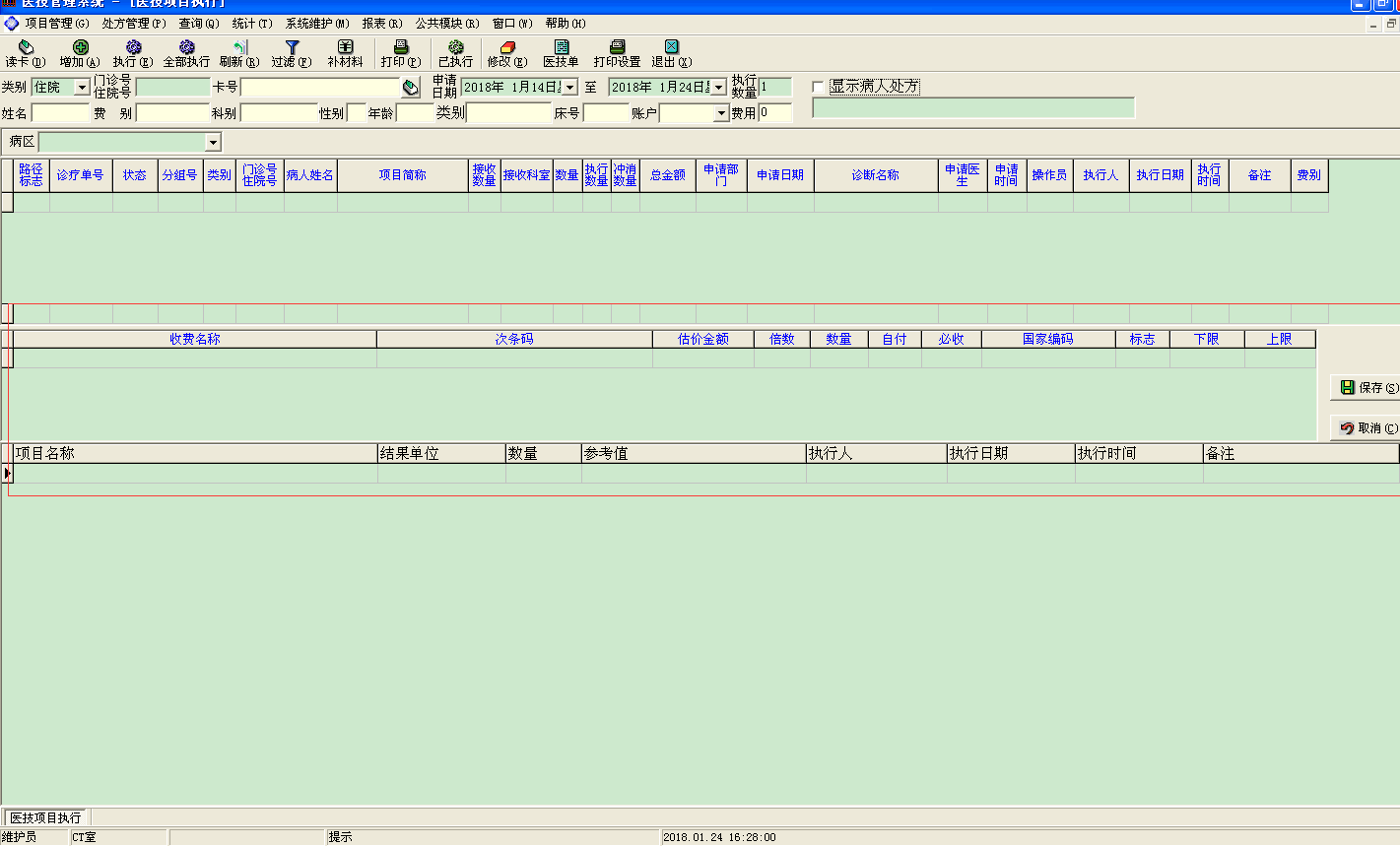Click the 刷新 (refresh) toolbar icon
The image size is (1400, 846).
point(239,47)
